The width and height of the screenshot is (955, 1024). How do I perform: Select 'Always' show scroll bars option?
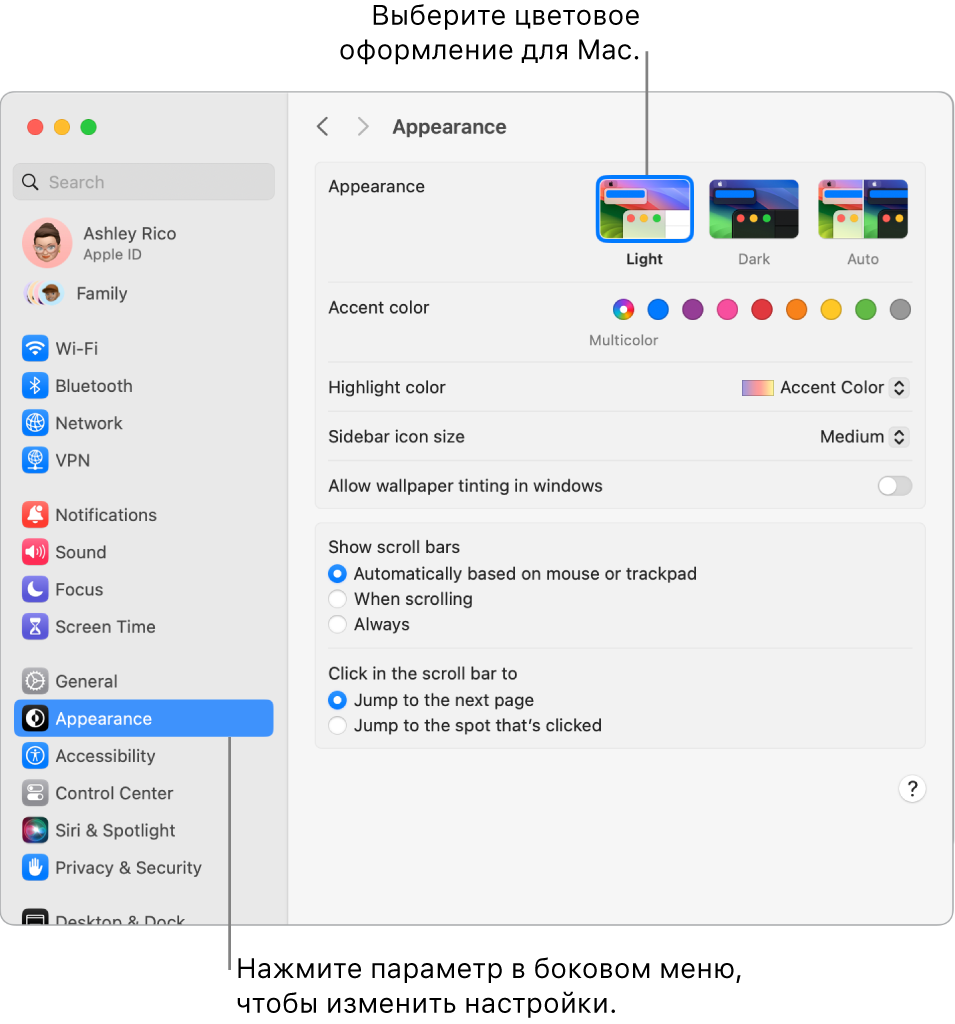(x=337, y=624)
